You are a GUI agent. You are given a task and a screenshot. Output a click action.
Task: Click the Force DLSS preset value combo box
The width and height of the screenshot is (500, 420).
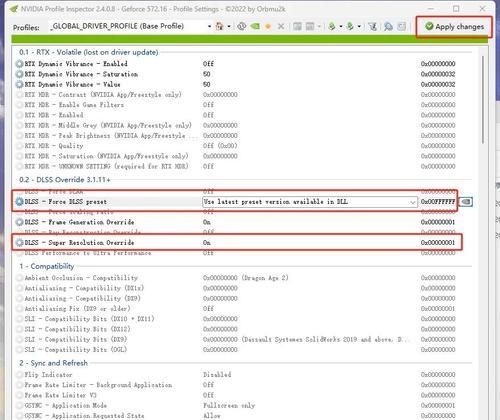[x=310, y=202]
